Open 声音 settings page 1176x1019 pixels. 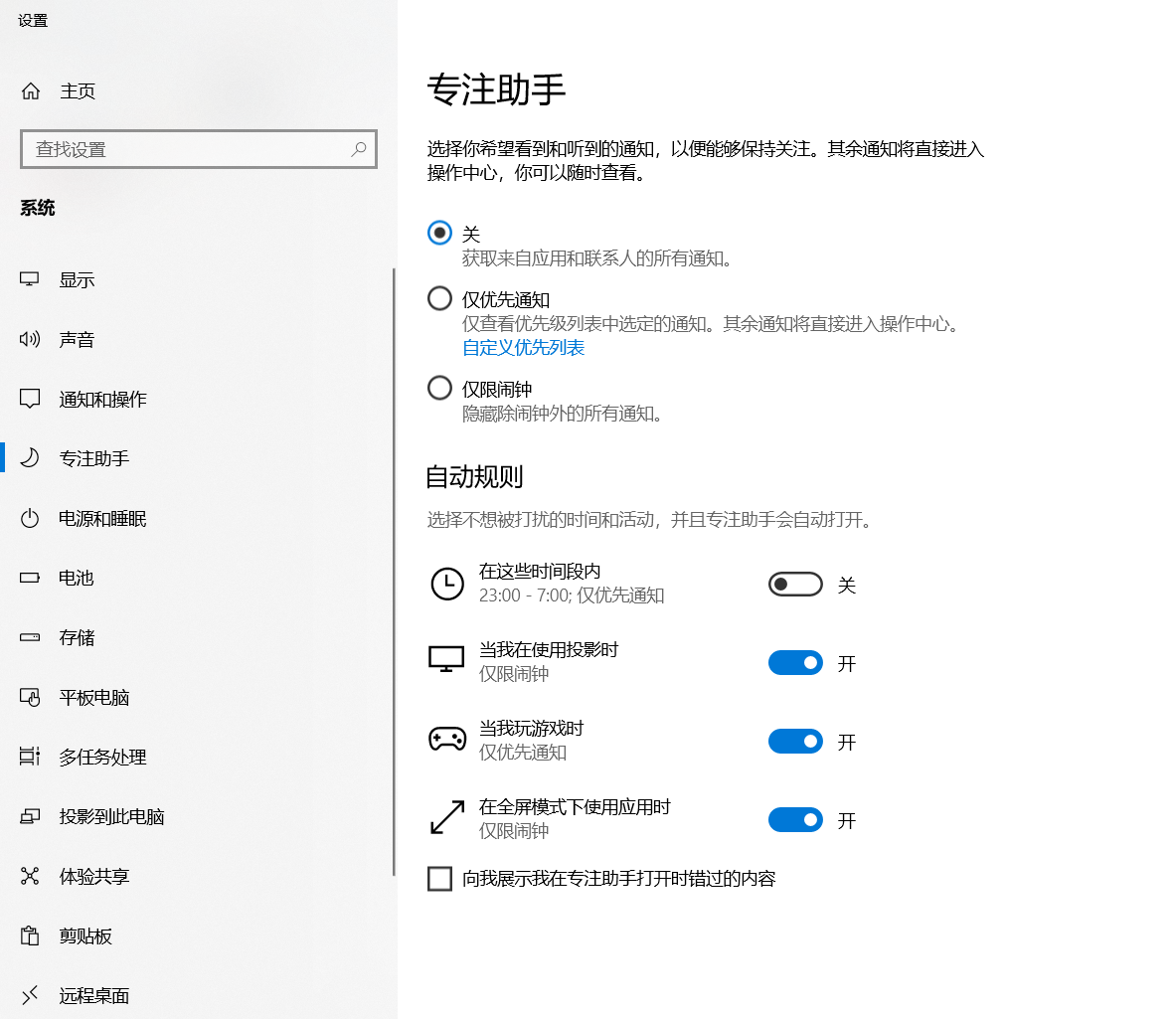point(197,339)
